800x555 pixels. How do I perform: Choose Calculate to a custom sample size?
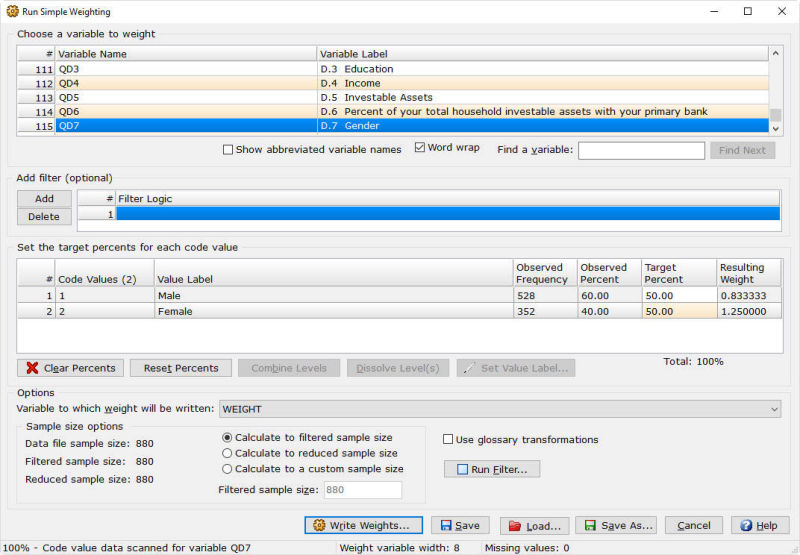click(x=227, y=469)
